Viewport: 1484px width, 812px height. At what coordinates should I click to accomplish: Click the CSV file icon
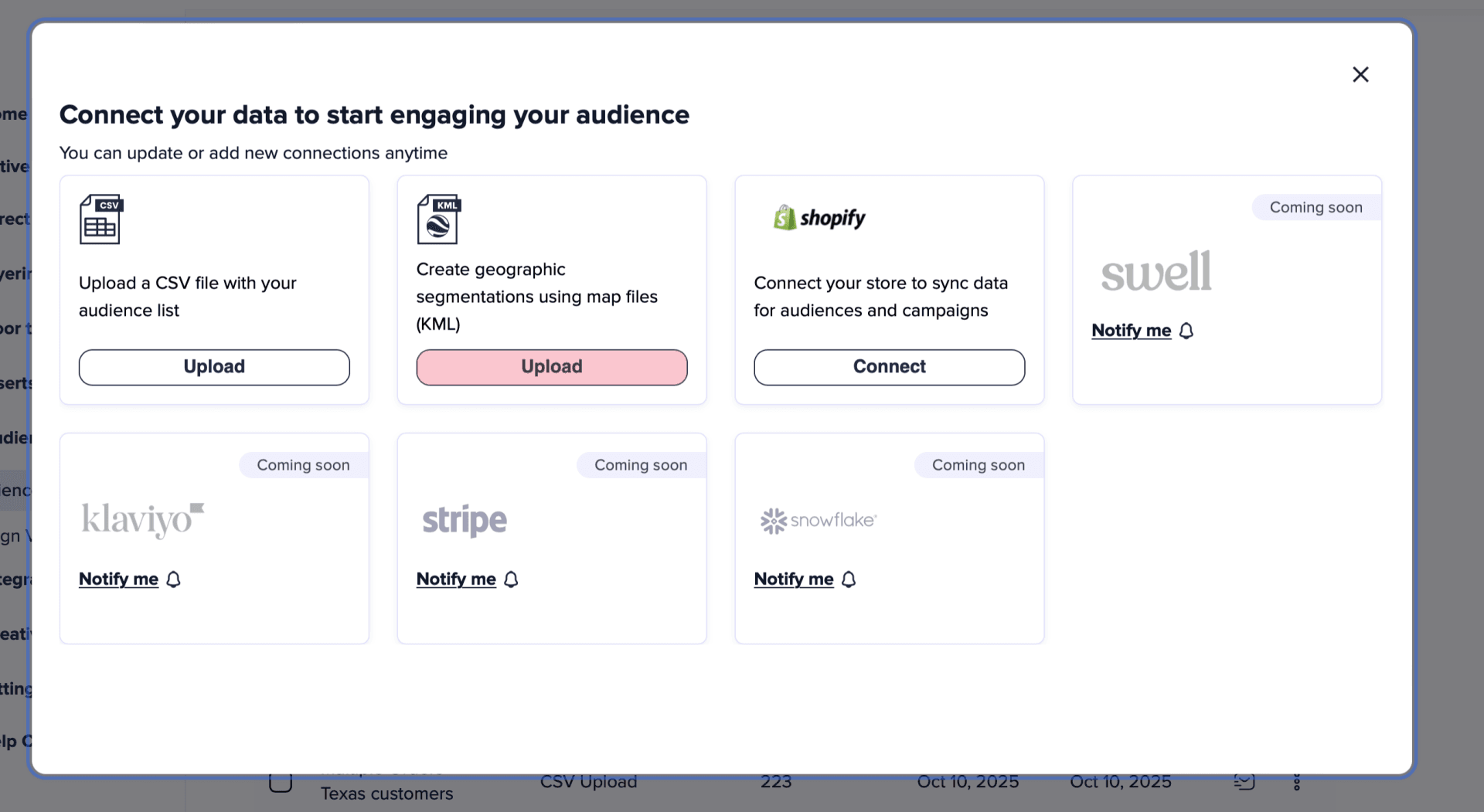(x=101, y=219)
